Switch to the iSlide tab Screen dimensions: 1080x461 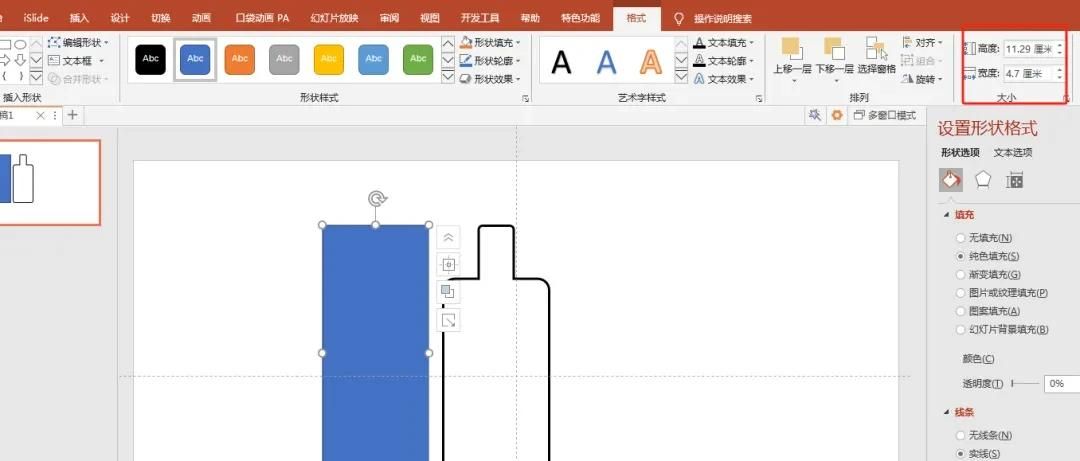[36, 19]
